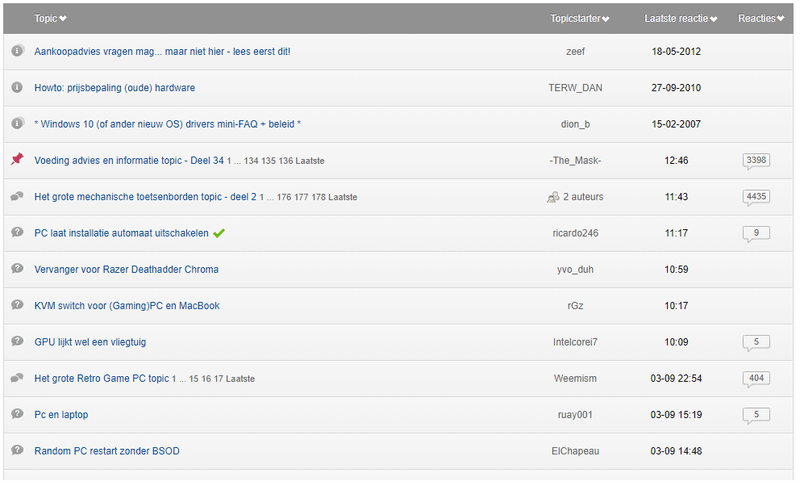Open topic Random PC restart zonder BSOD
800x494 pixels.
(107, 451)
